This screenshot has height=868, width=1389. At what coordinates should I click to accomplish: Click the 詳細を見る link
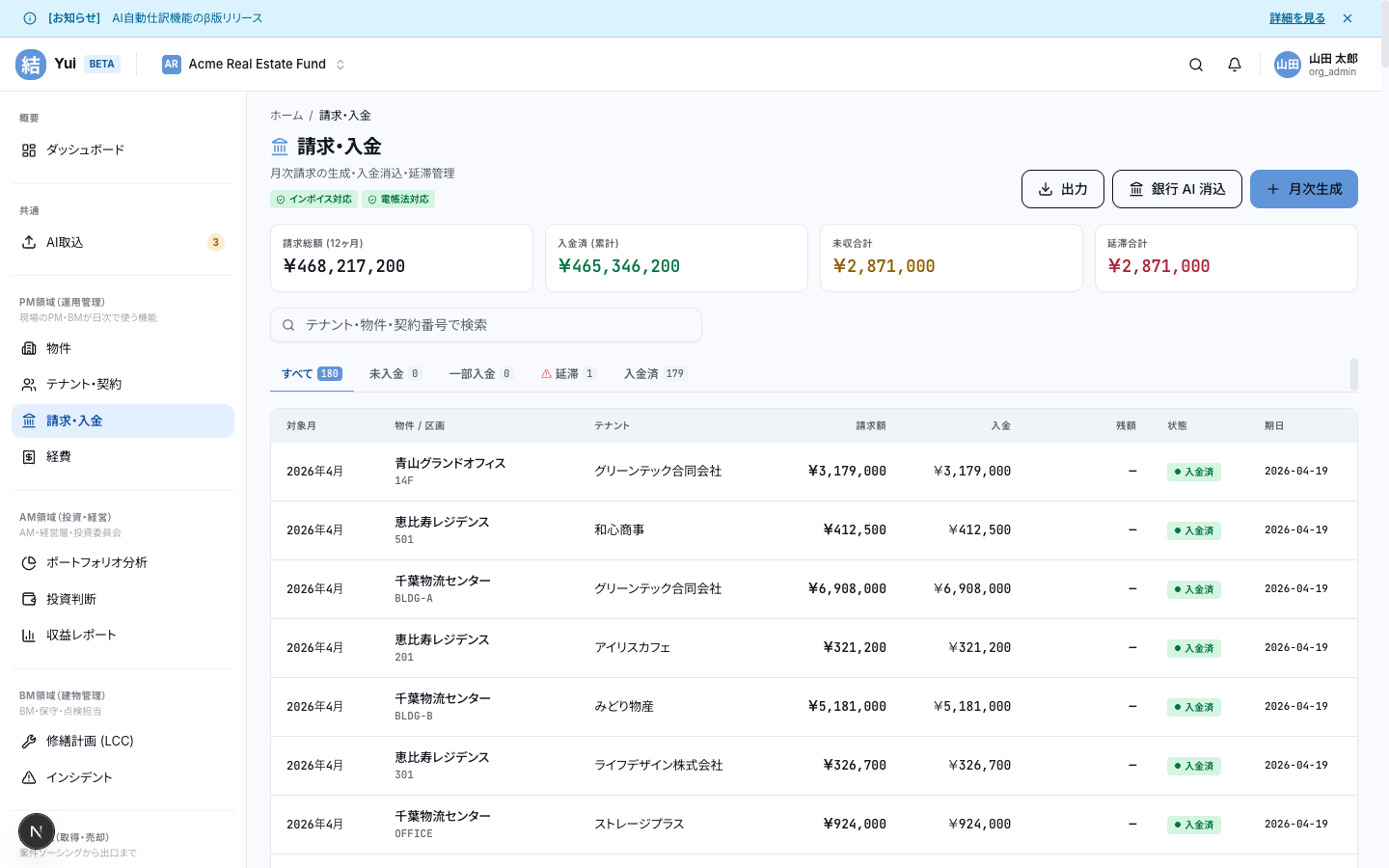pyautogui.click(x=1297, y=18)
